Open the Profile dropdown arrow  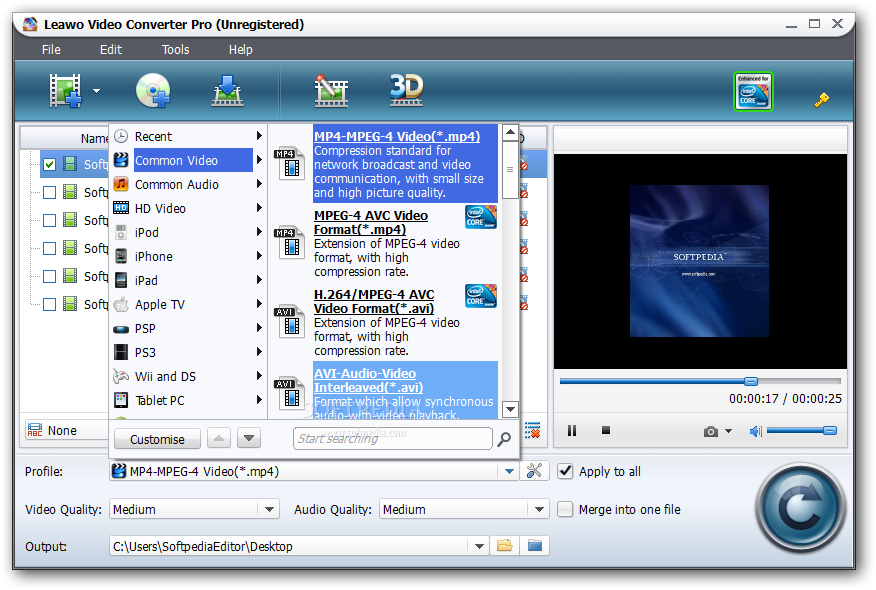pos(509,472)
